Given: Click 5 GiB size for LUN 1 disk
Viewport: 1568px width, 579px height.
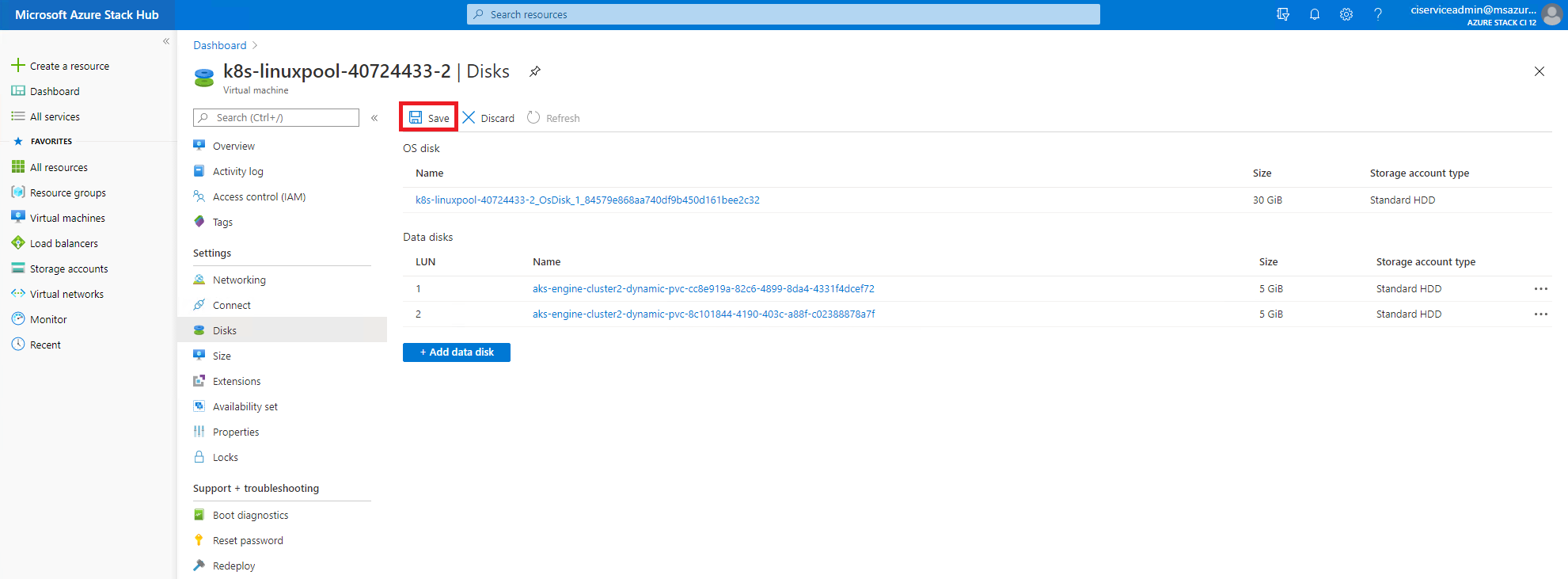Looking at the screenshot, I should tap(1271, 288).
